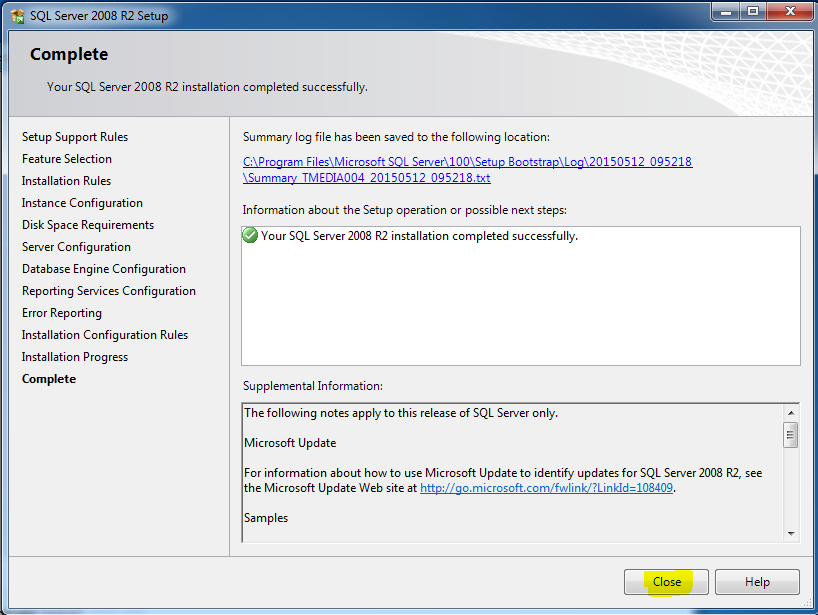Screen dimensions: 818x615
Task: Select the Installation Rules step
Action: point(66,180)
